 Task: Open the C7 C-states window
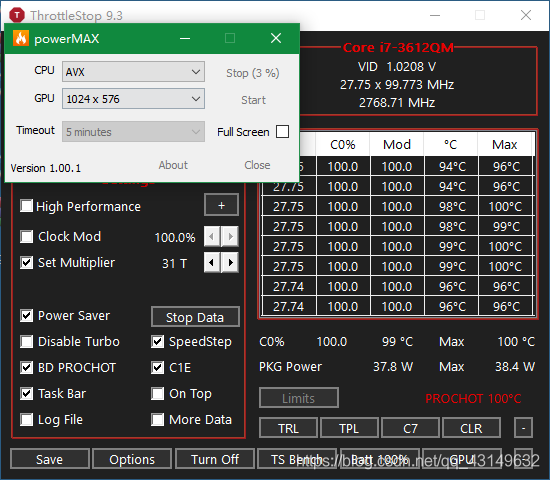tap(410, 428)
